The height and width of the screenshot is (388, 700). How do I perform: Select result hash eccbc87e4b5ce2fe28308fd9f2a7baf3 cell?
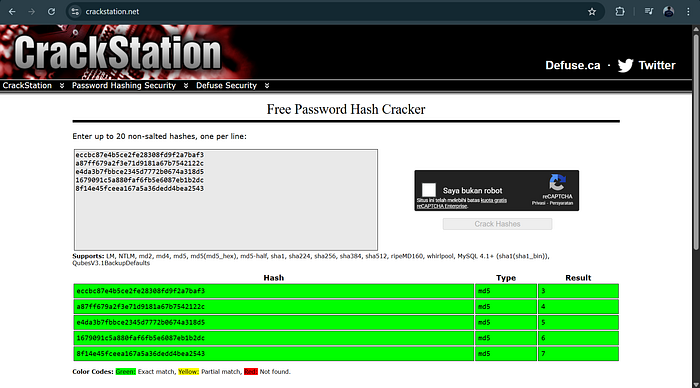[x=274, y=291]
